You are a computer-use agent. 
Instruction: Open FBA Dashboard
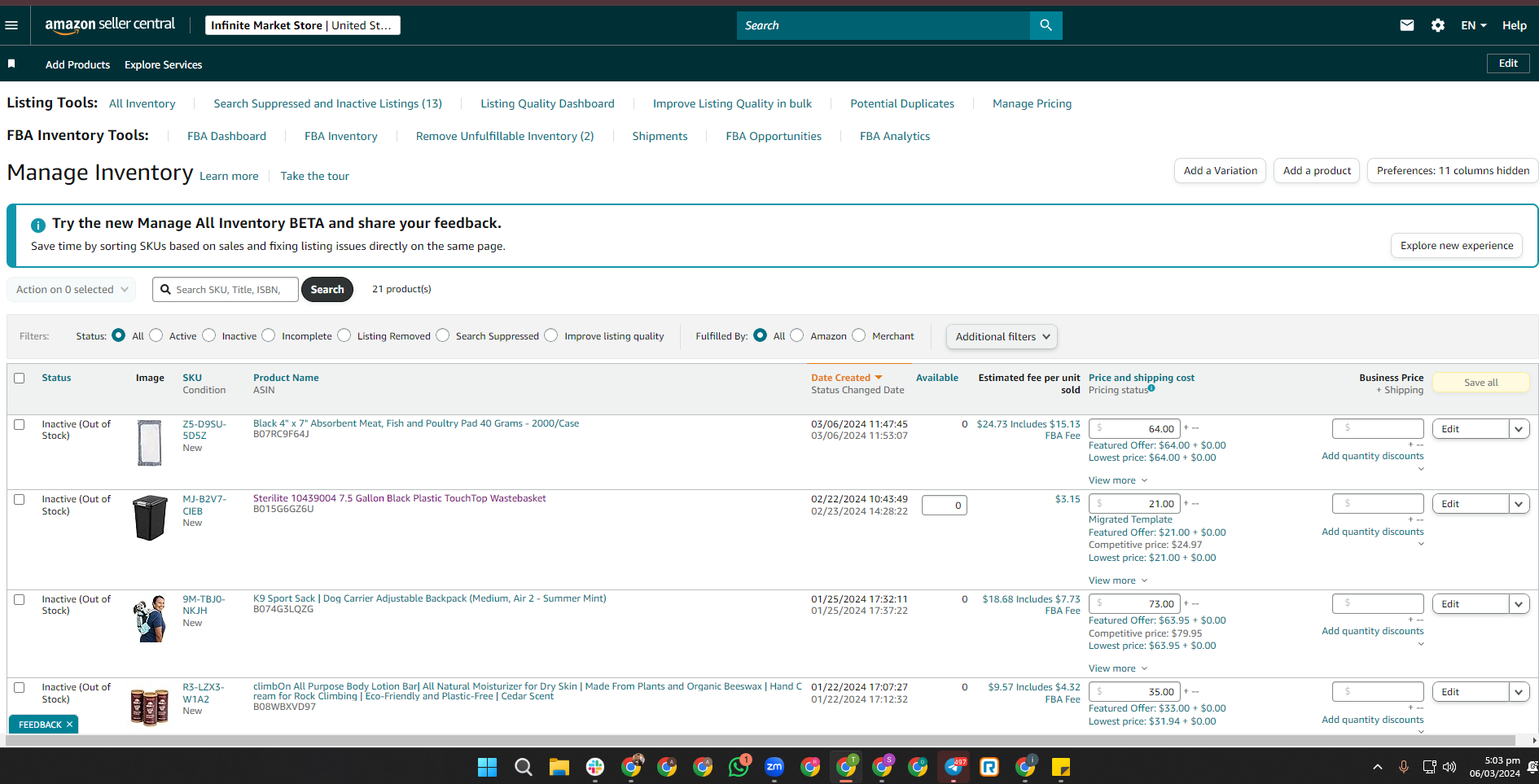(226, 136)
